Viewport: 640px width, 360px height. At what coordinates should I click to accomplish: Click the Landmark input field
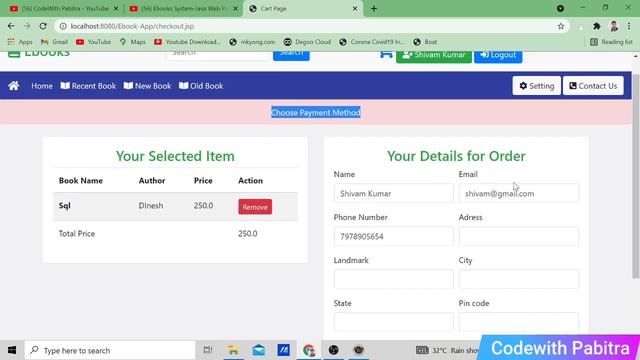tap(393, 279)
